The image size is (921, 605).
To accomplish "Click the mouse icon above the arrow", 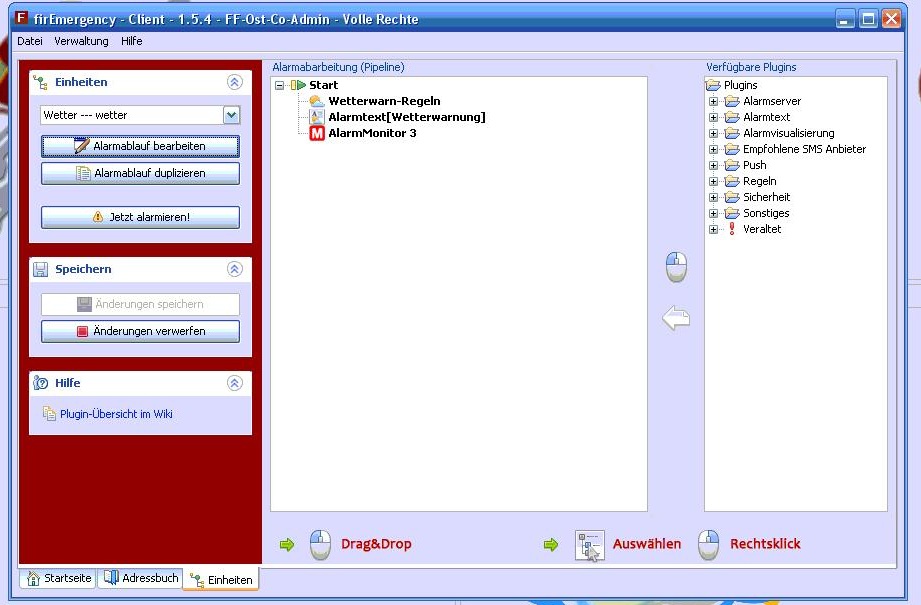I will tap(676, 267).
